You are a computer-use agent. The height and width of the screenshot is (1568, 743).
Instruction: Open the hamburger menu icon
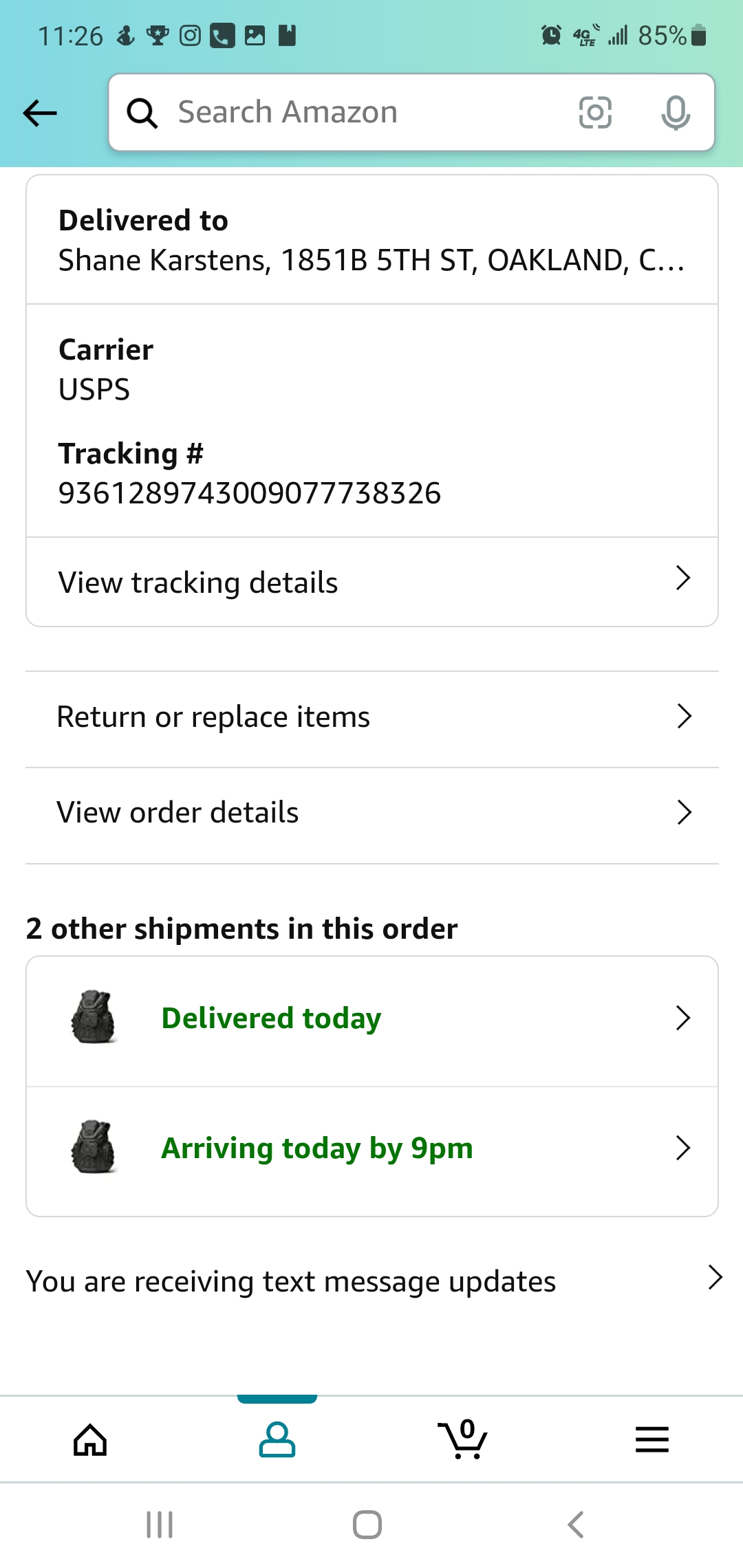coord(652,1439)
